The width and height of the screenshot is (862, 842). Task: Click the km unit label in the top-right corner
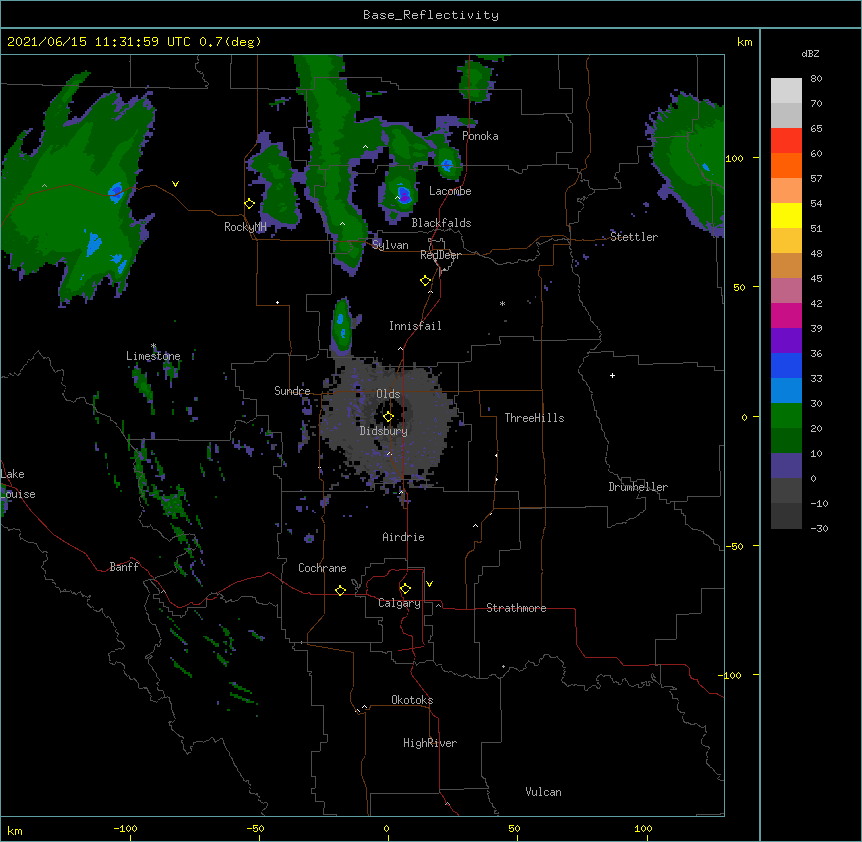point(744,42)
